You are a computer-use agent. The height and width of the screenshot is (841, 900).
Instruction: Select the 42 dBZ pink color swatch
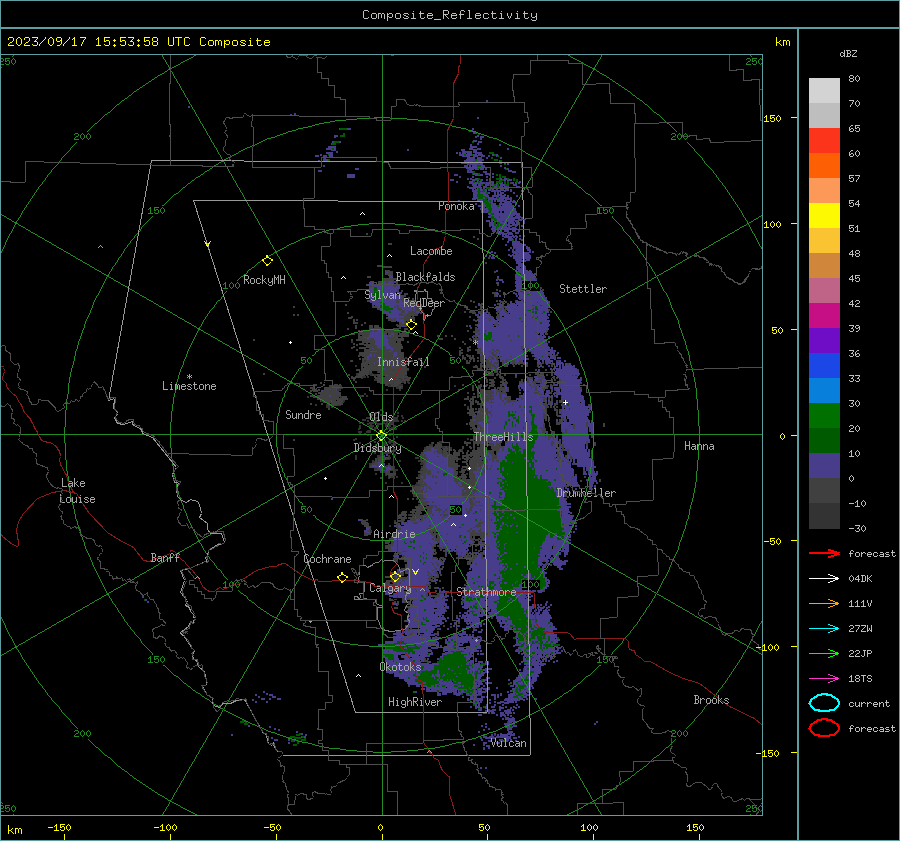824,290
